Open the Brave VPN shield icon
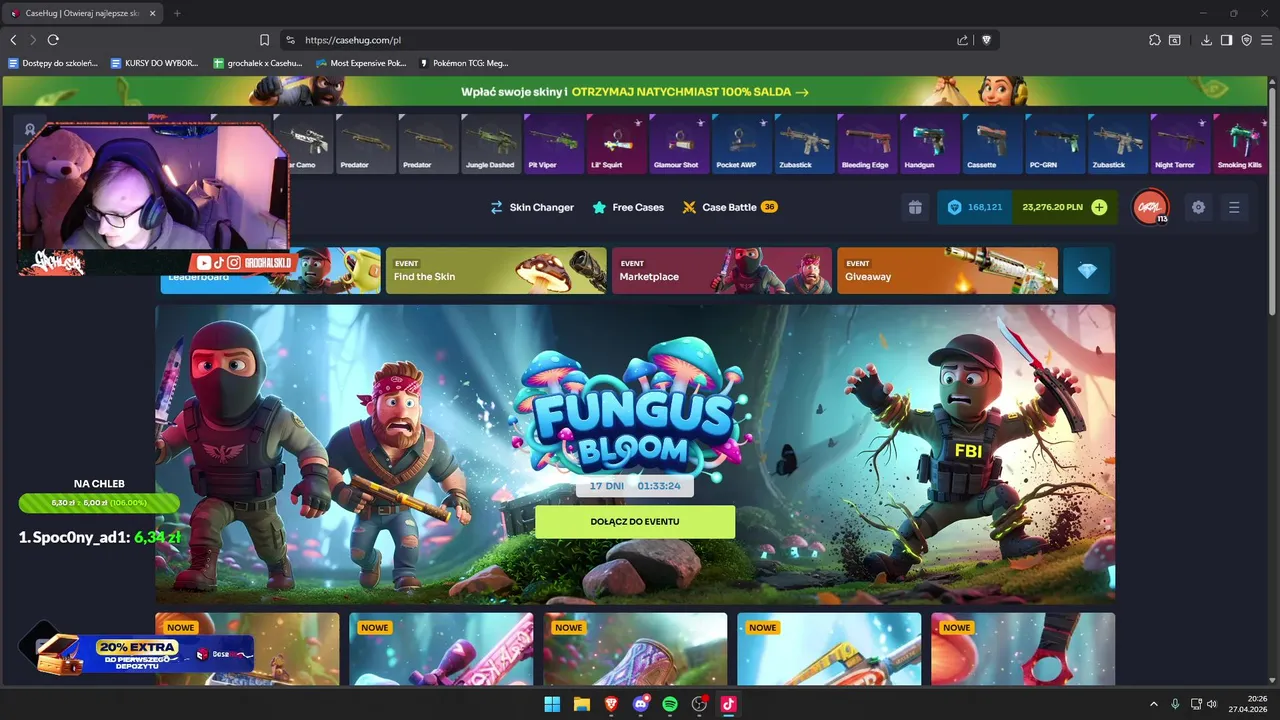1280x720 pixels. pyautogui.click(x=1246, y=40)
